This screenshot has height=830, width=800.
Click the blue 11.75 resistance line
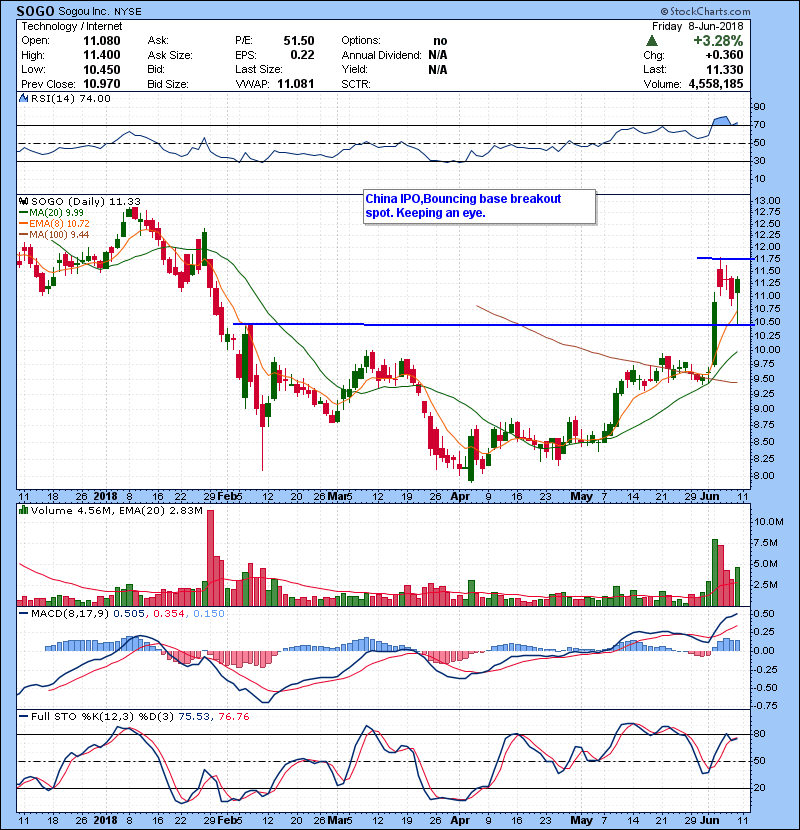tap(725, 258)
